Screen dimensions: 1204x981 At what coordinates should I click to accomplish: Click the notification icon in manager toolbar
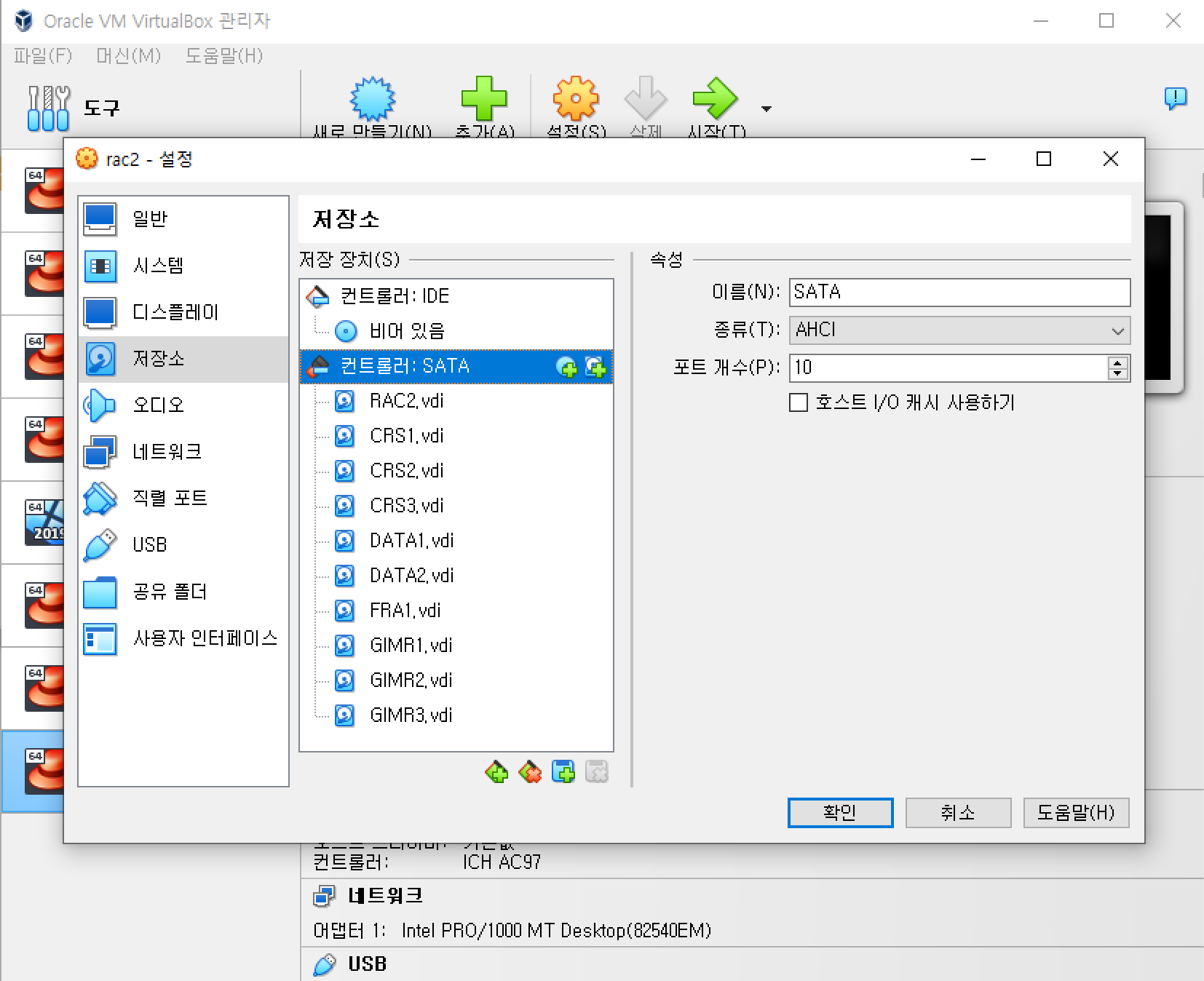1176,98
